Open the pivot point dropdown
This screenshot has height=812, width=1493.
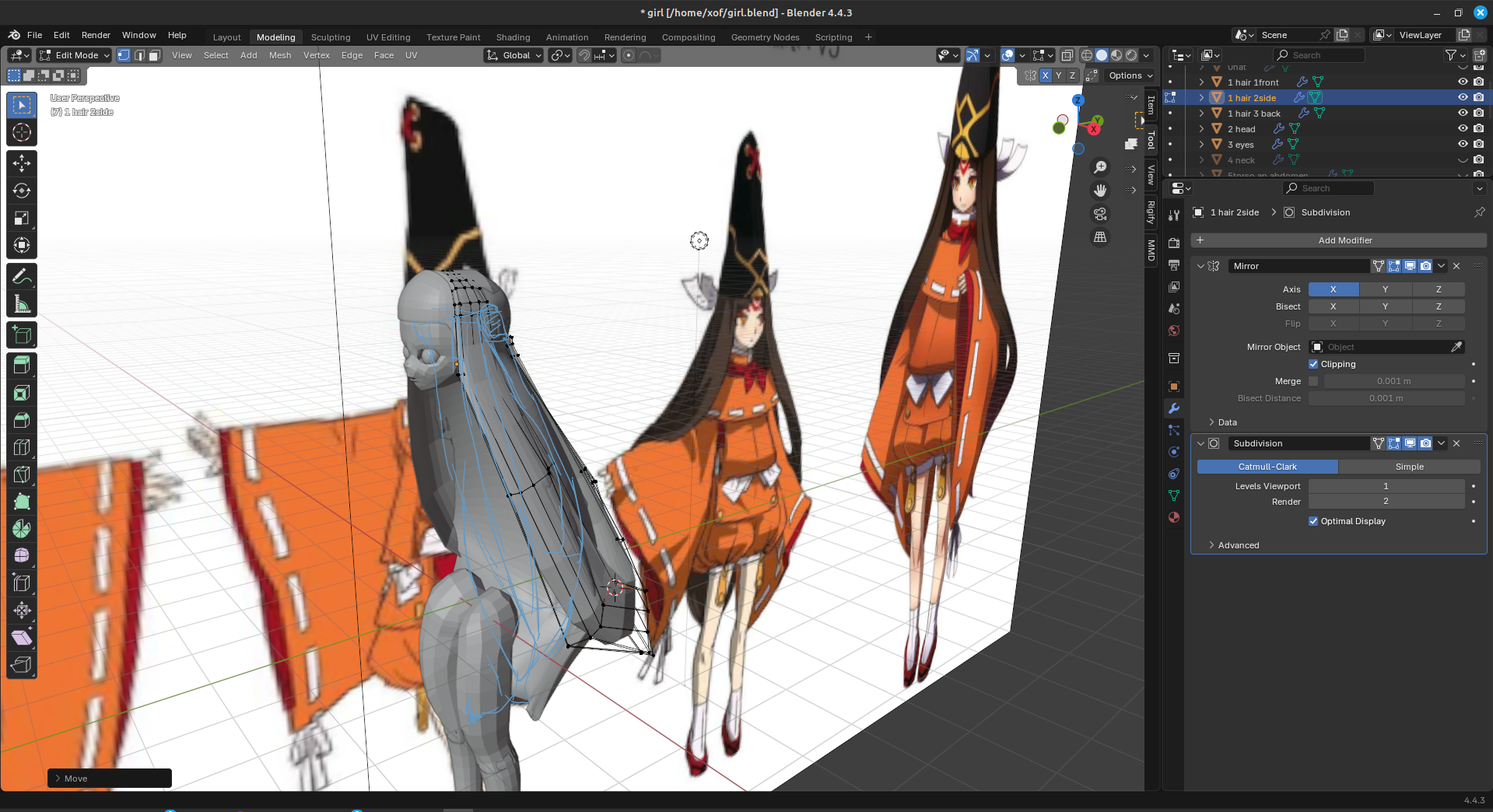click(x=560, y=55)
